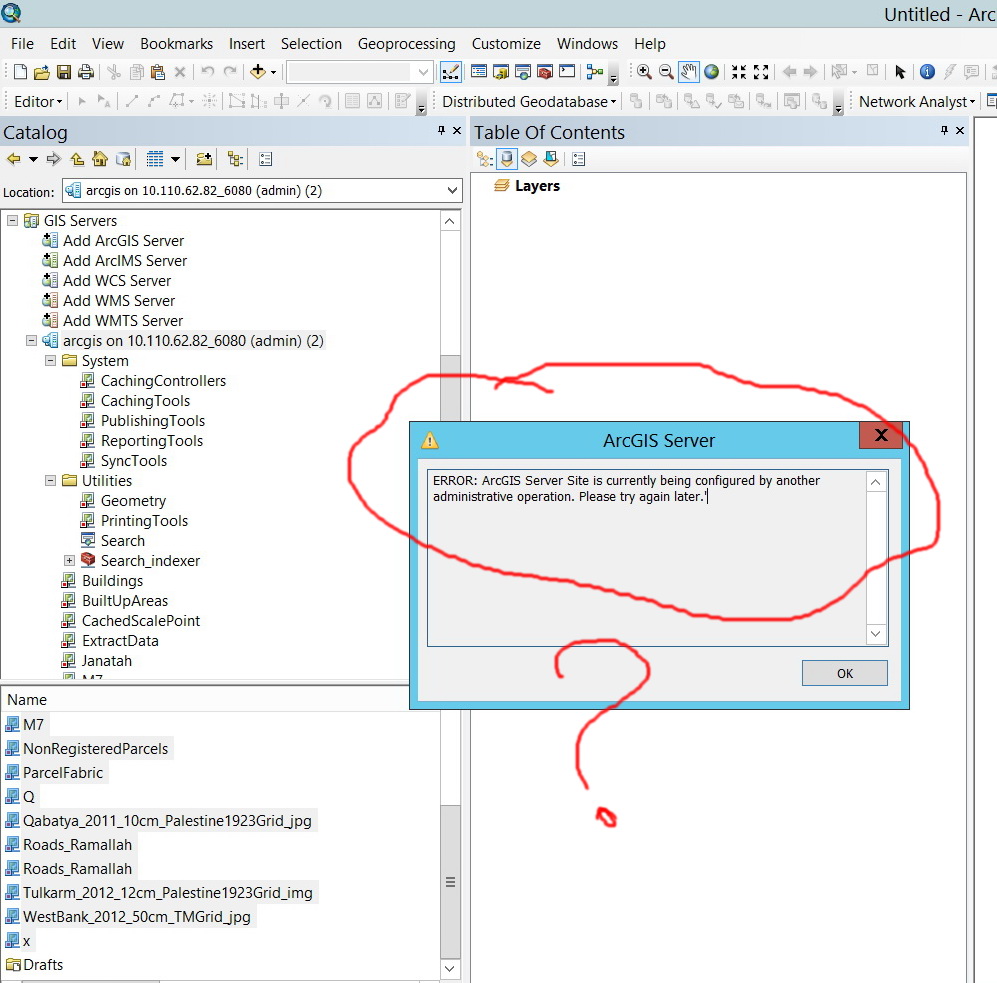Open the Catalog view type dropdown arrow
This screenshot has height=983, width=997.
click(175, 159)
